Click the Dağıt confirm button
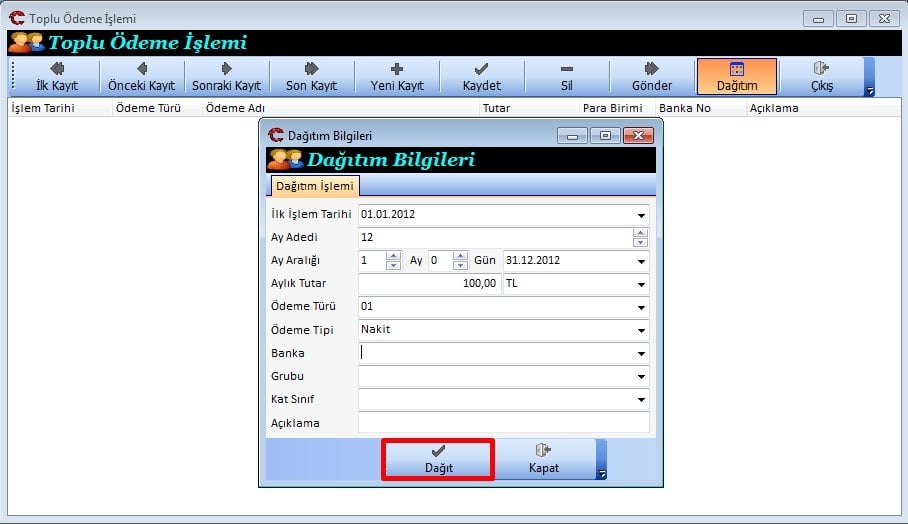Image resolution: width=908 pixels, height=524 pixels. coord(438,459)
